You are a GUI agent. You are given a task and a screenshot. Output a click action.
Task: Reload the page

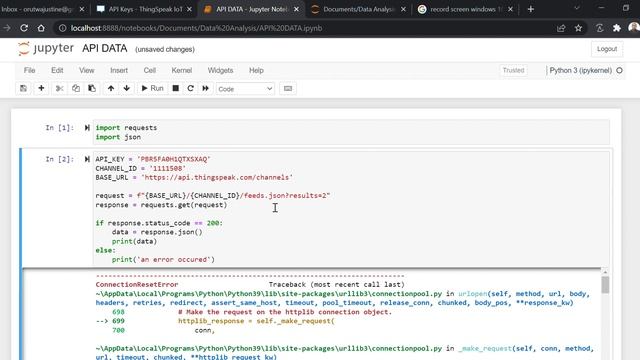[x=24, y=28]
